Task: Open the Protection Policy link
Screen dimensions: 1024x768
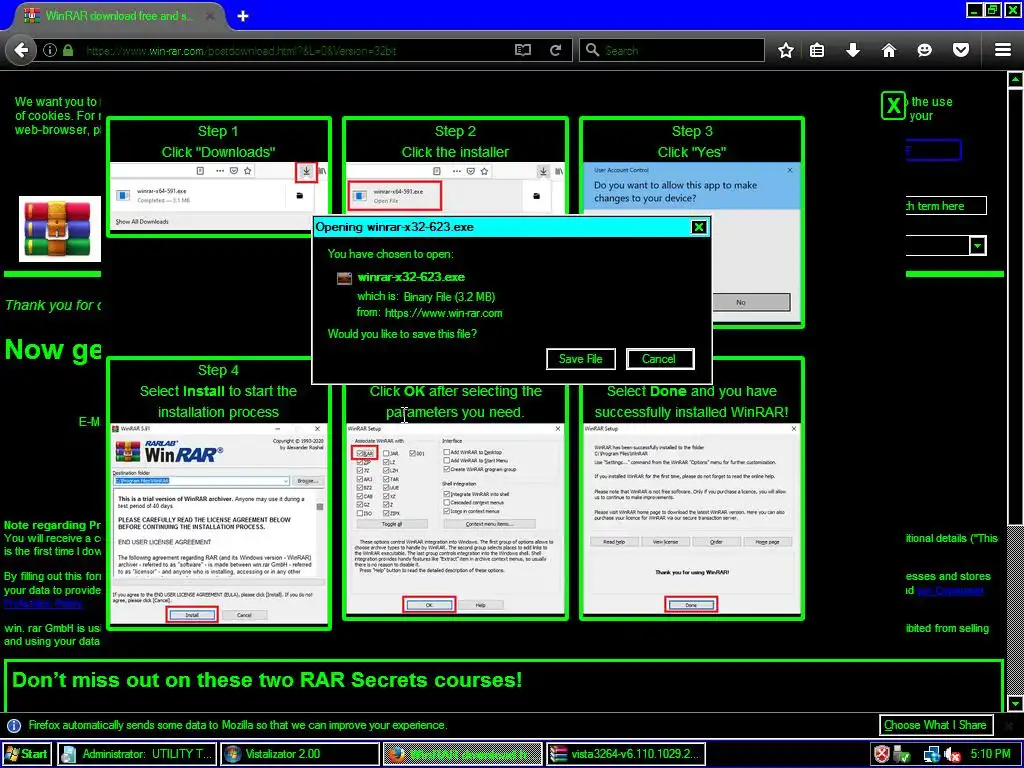Action: pyautogui.click(x=43, y=603)
